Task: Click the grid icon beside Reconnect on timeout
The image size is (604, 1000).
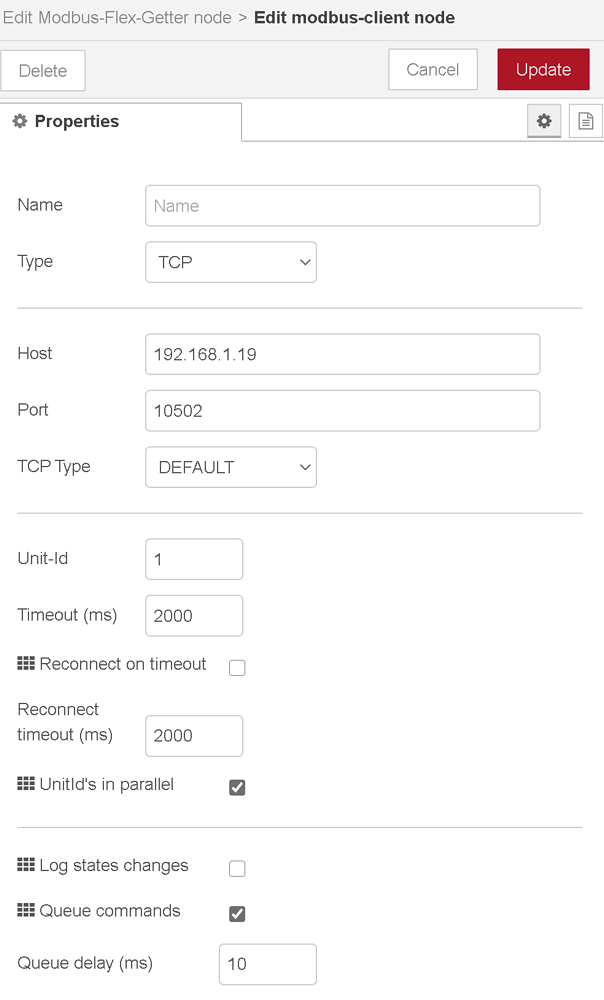Action: point(26,663)
